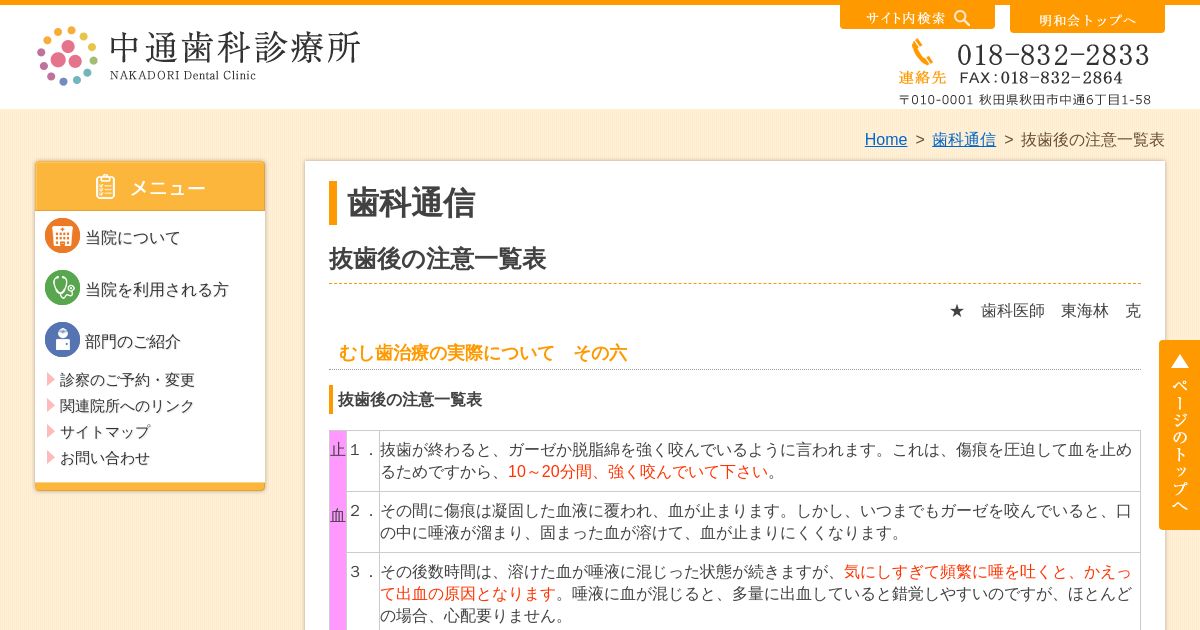Click the green stethoscope icon
The width and height of the screenshot is (1200, 630).
62,288
